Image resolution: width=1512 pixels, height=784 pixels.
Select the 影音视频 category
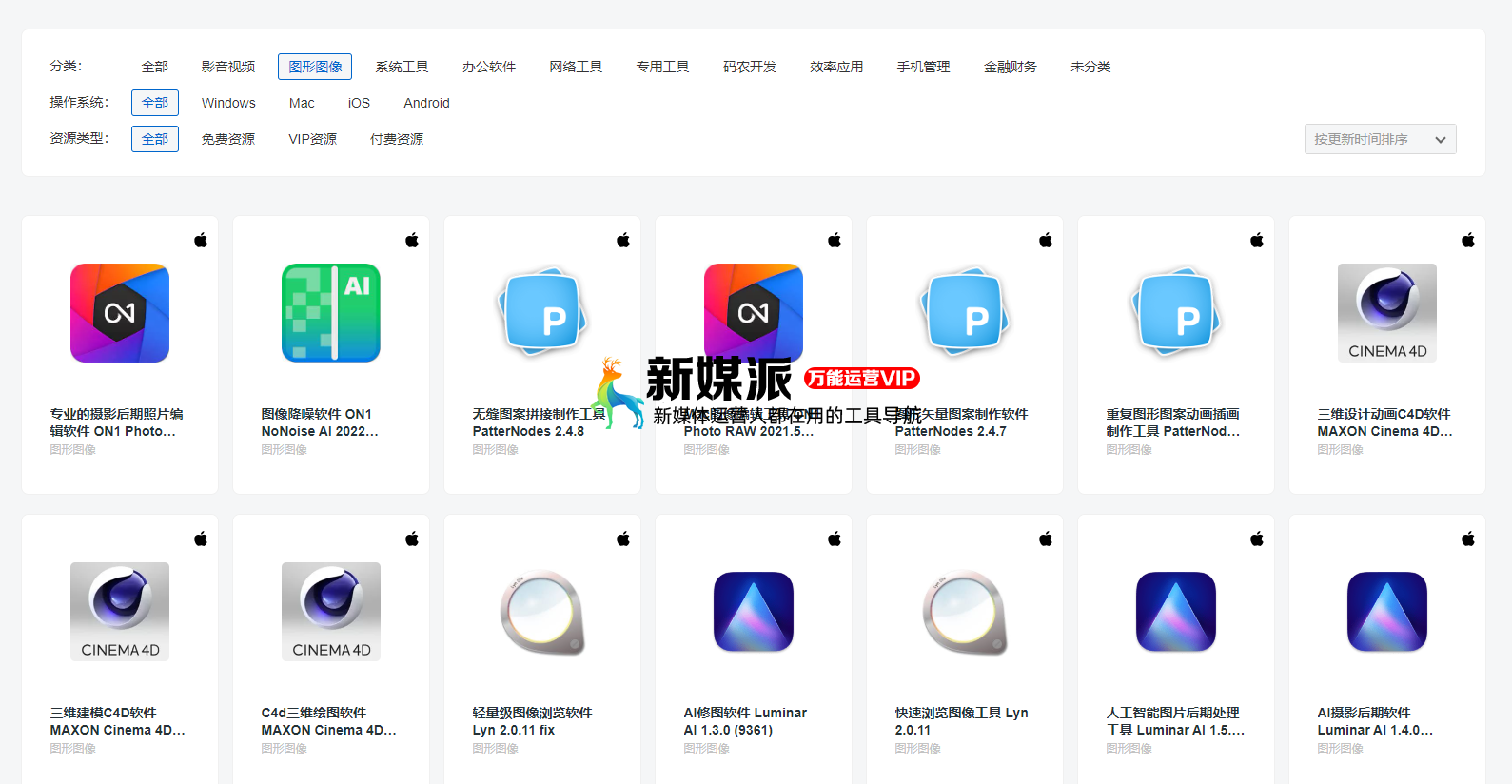(x=228, y=67)
